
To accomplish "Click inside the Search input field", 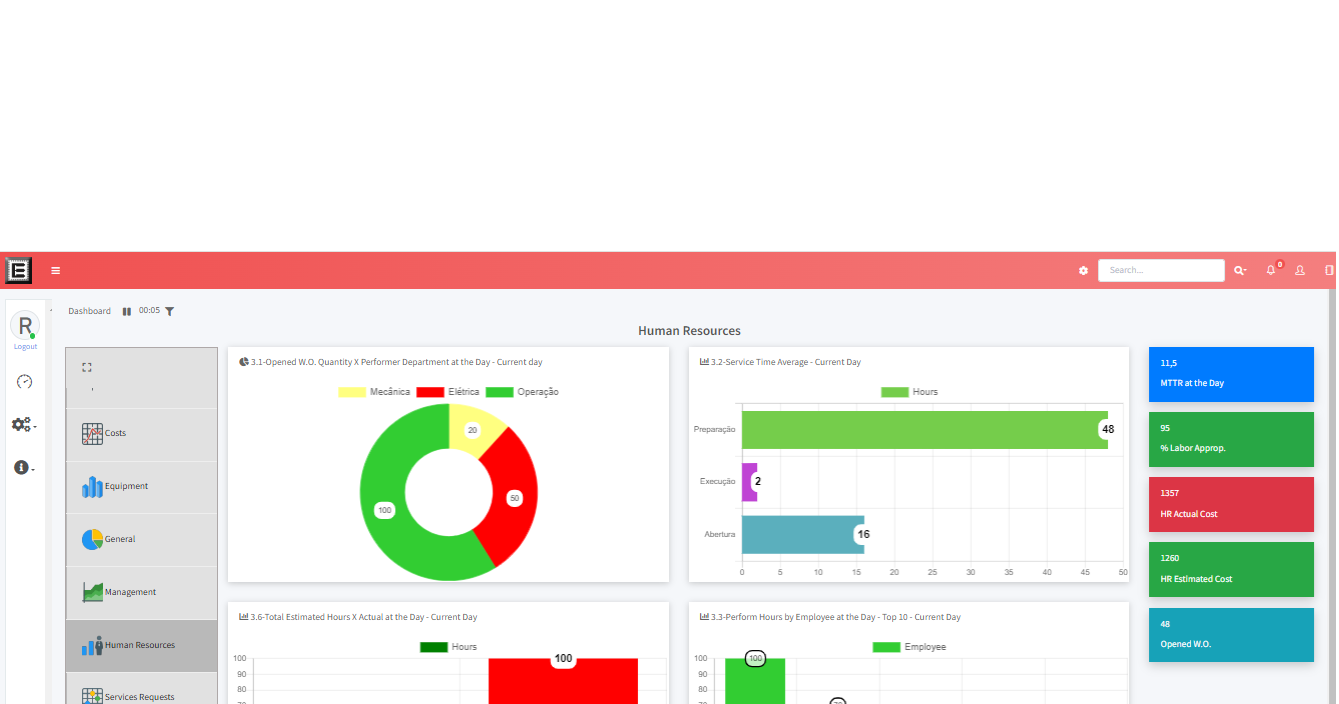I will 1160,270.
